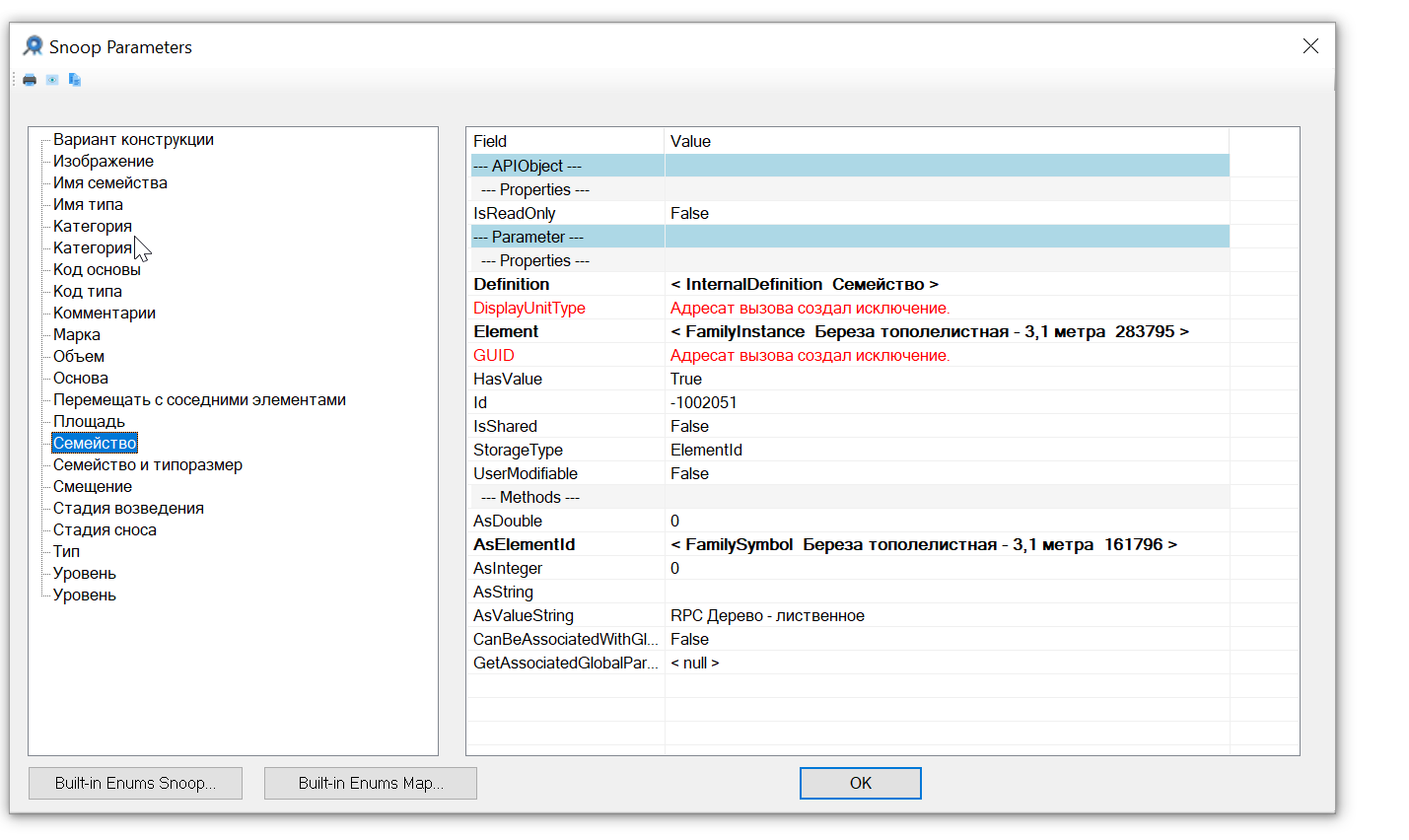This screenshot has height=840, width=1409.
Task: Click the exception message in the GUID row
Action: (x=810, y=355)
